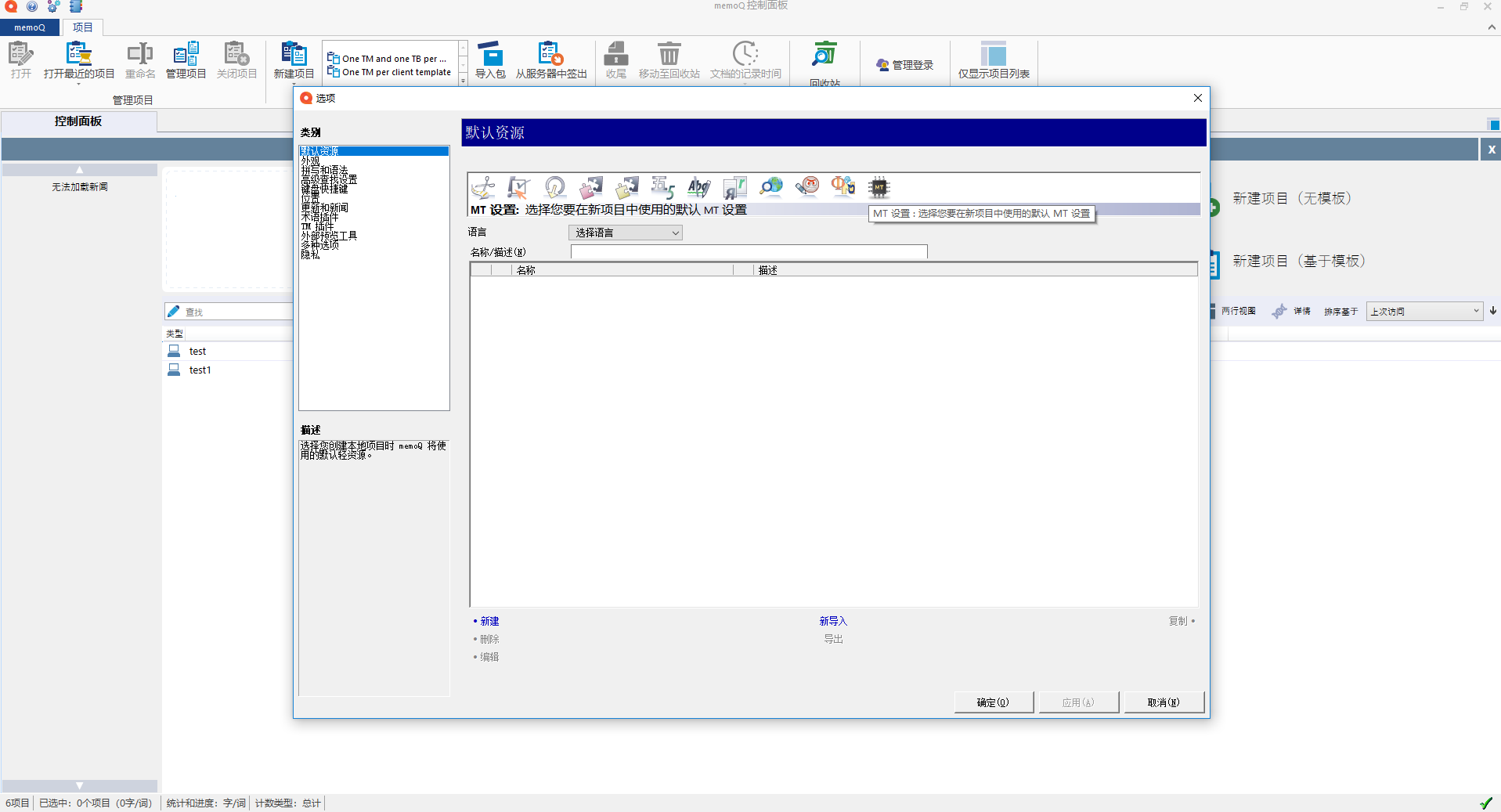Screen dimensions: 1501x812
Task: Select 更新和新闻 category
Action: pos(324,208)
